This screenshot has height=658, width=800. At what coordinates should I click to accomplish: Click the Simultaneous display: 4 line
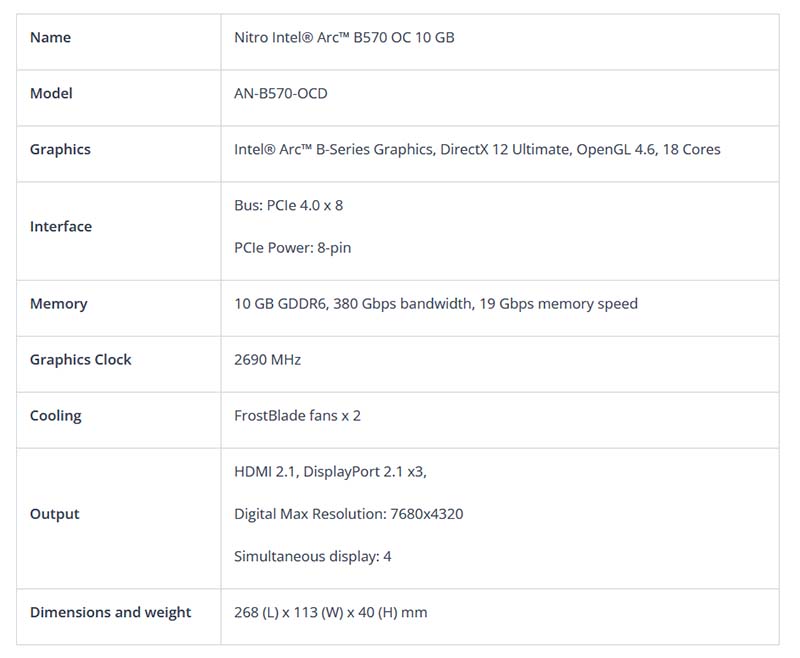pyautogui.click(x=313, y=556)
